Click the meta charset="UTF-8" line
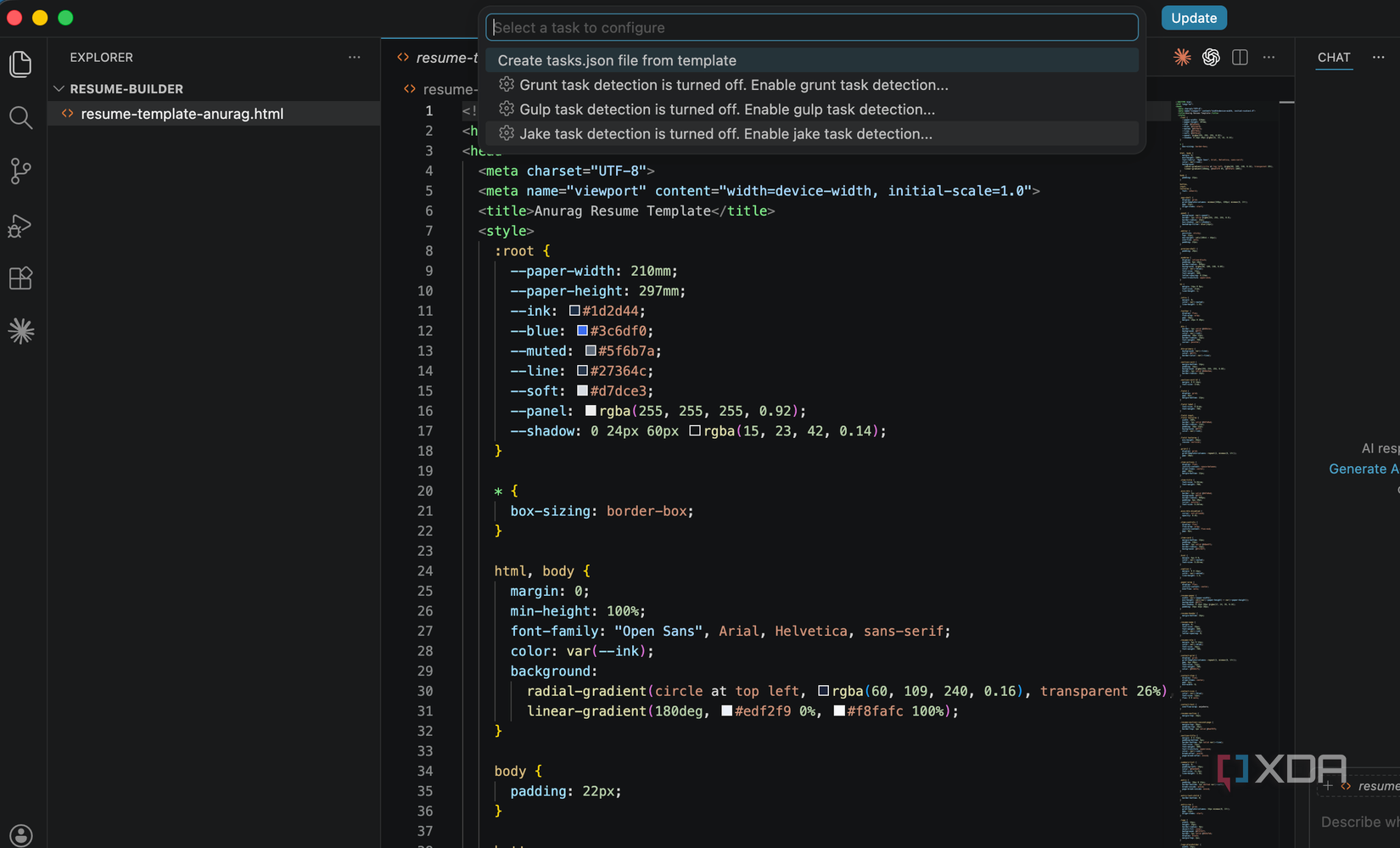The height and width of the screenshot is (848, 1400). (x=566, y=171)
